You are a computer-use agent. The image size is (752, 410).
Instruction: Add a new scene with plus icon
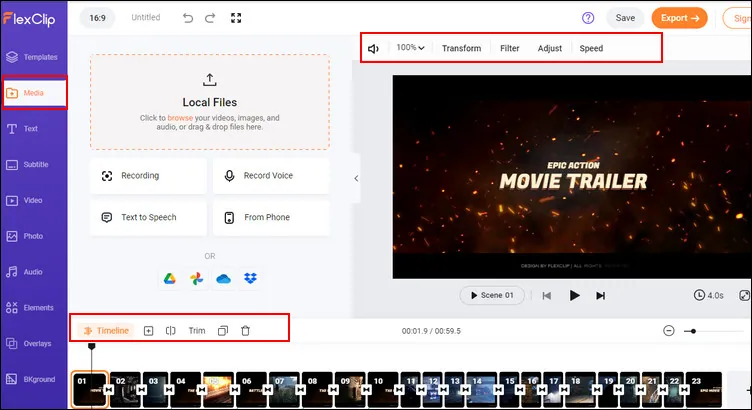pyautogui.click(x=148, y=331)
